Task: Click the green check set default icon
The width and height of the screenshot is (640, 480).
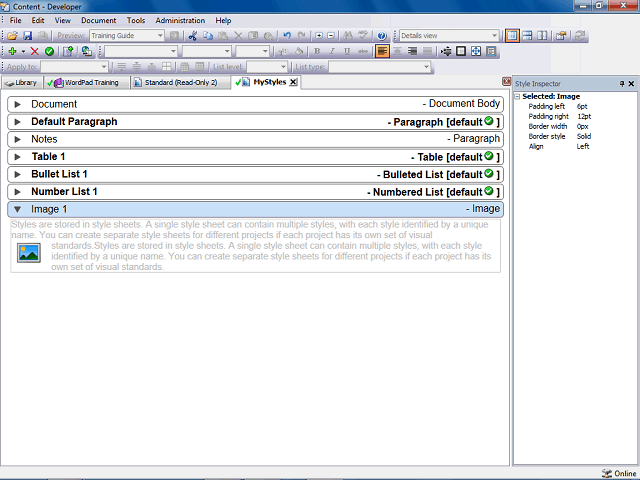Action: pyautogui.click(x=49, y=51)
